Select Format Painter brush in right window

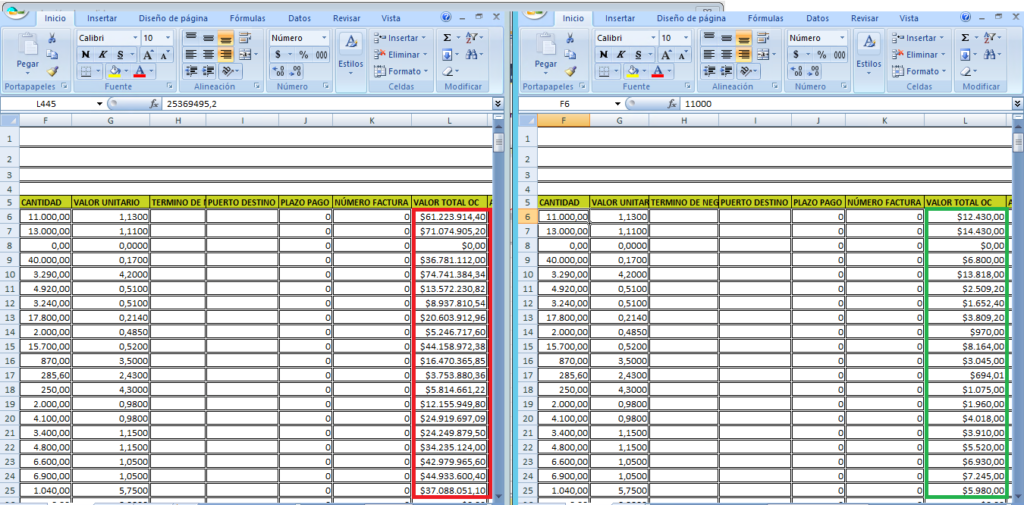pyautogui.click(x=571, y=71)
